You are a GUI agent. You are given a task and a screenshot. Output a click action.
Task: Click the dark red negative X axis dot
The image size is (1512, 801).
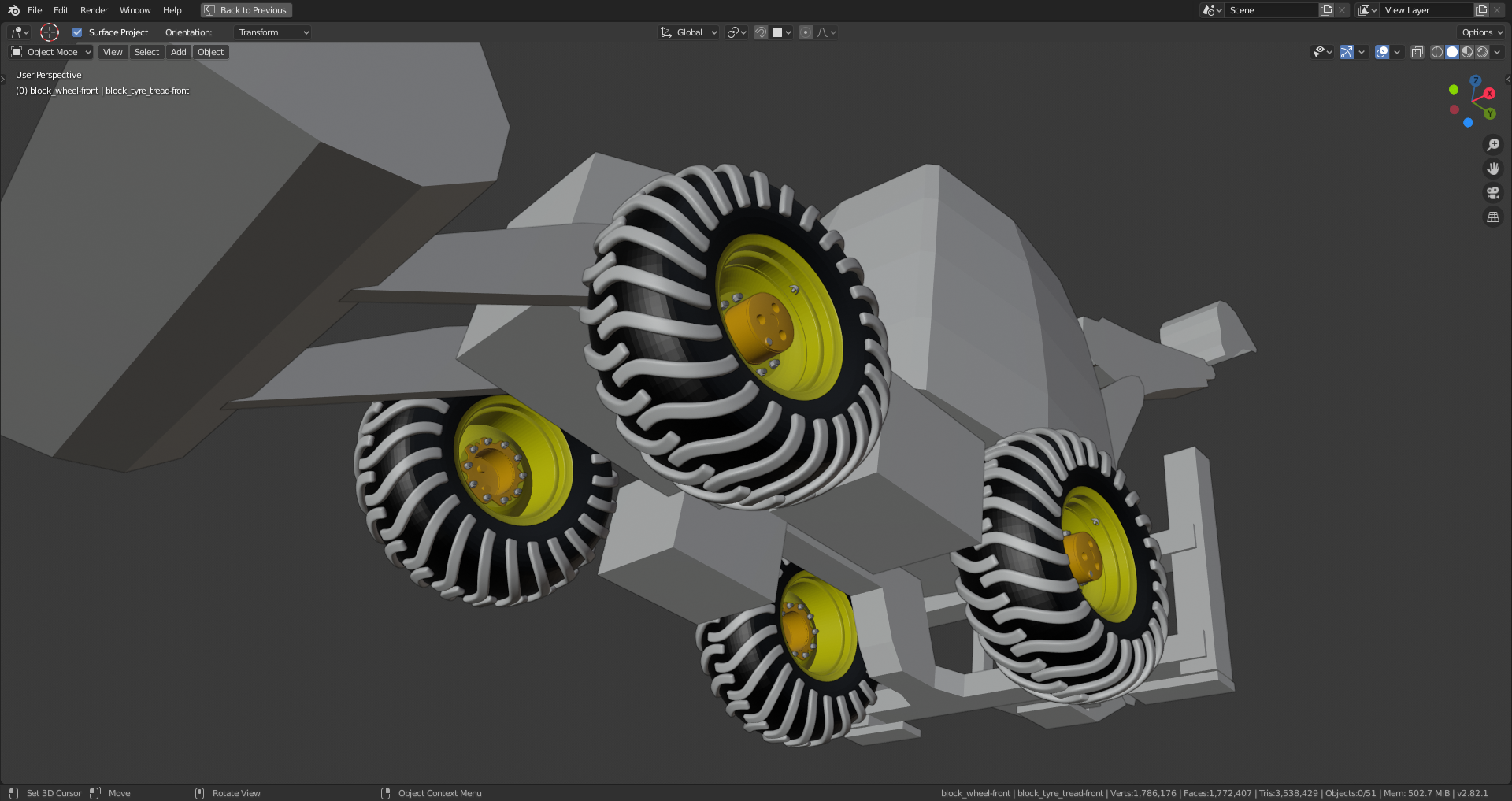tap(1455, 109)
